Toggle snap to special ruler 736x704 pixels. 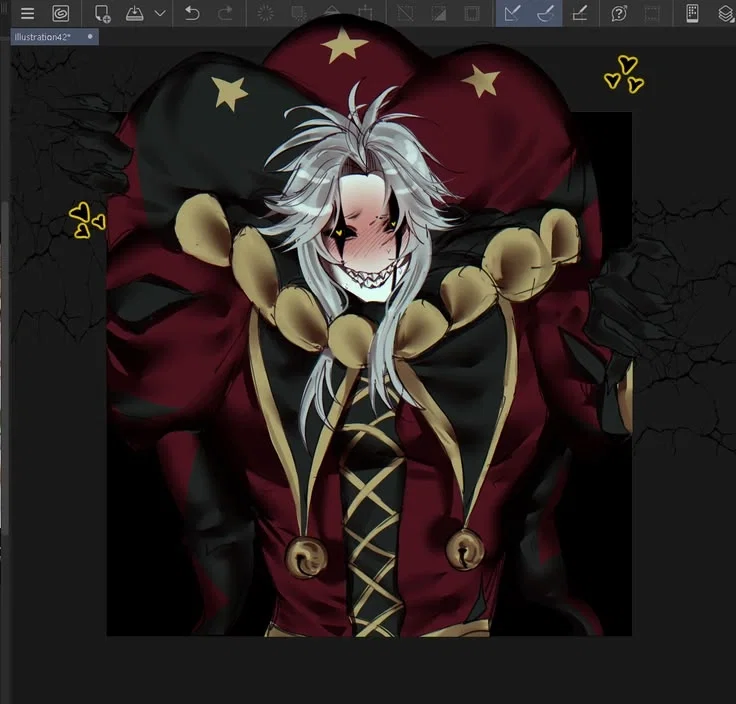tap(545, 13)
